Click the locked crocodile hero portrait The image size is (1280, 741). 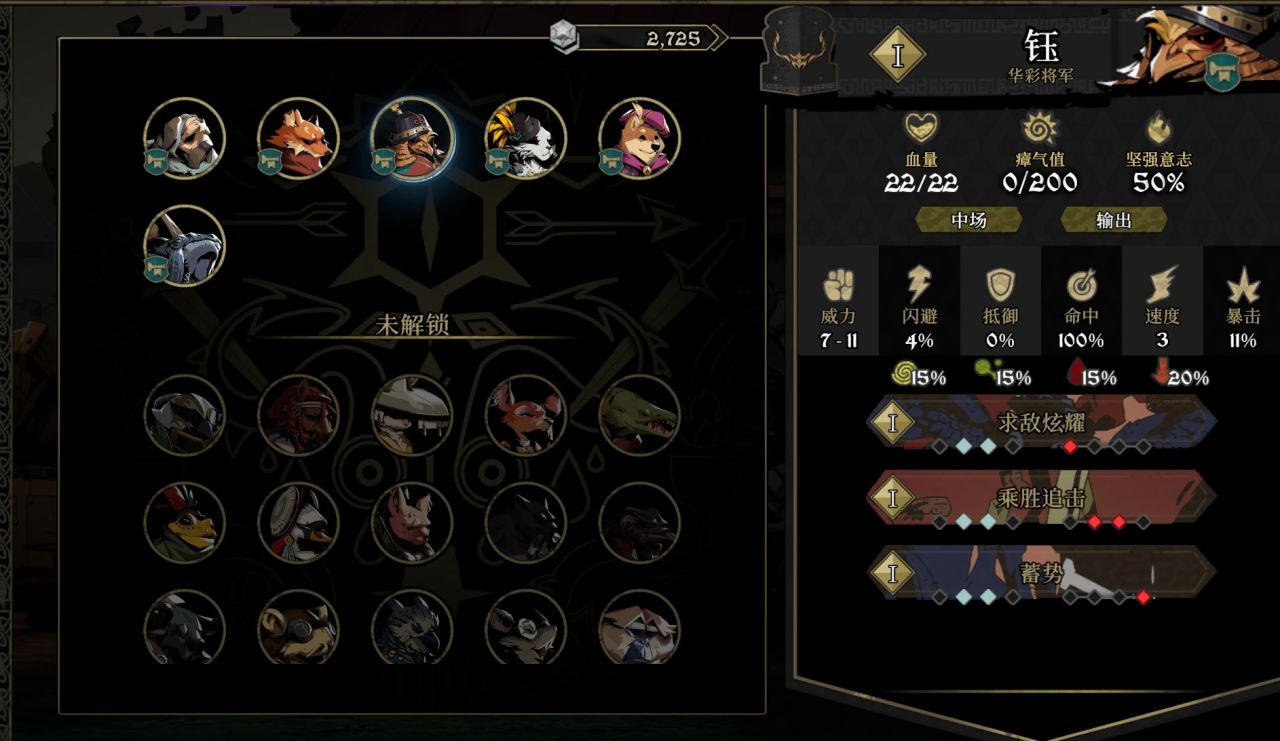tap(640, 415)
